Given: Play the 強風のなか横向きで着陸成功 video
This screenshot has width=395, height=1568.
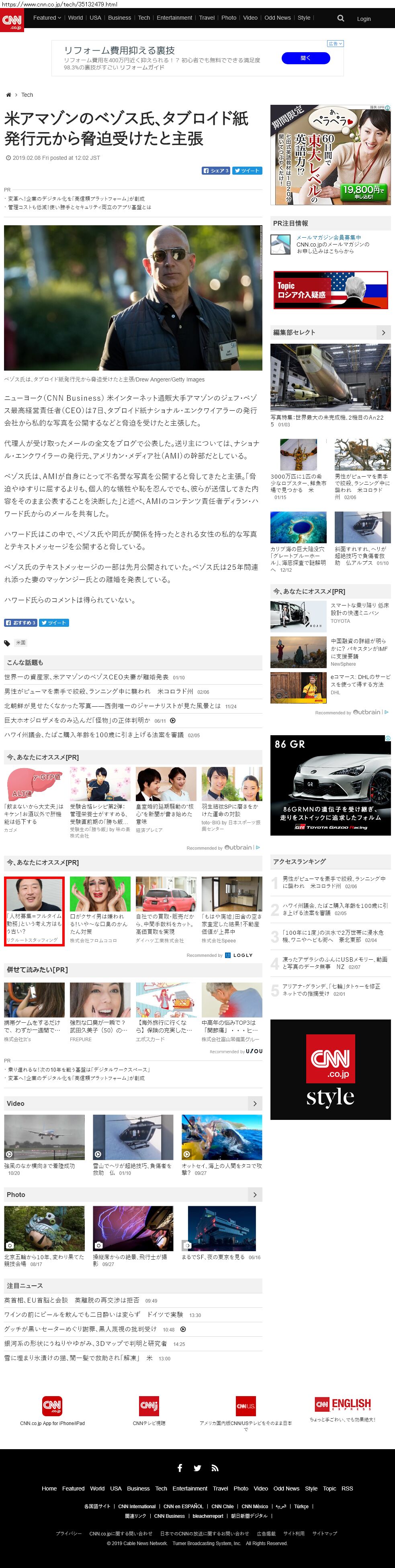Looking at the screenshot, I should tap(45, 1137).
